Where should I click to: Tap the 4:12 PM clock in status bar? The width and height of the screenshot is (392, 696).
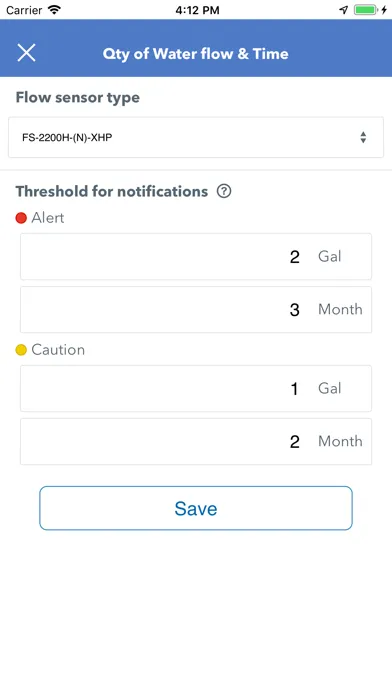click(x=197, y=10)
